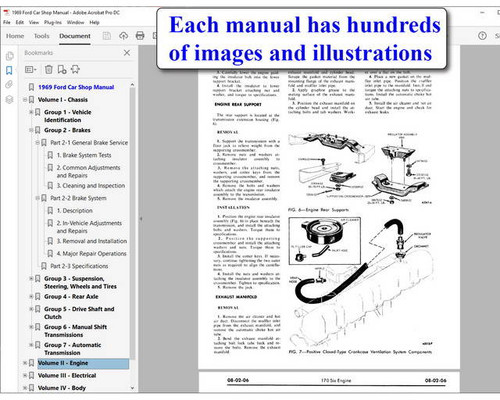
Task: Open the View menu
Action: pos(34,22)
